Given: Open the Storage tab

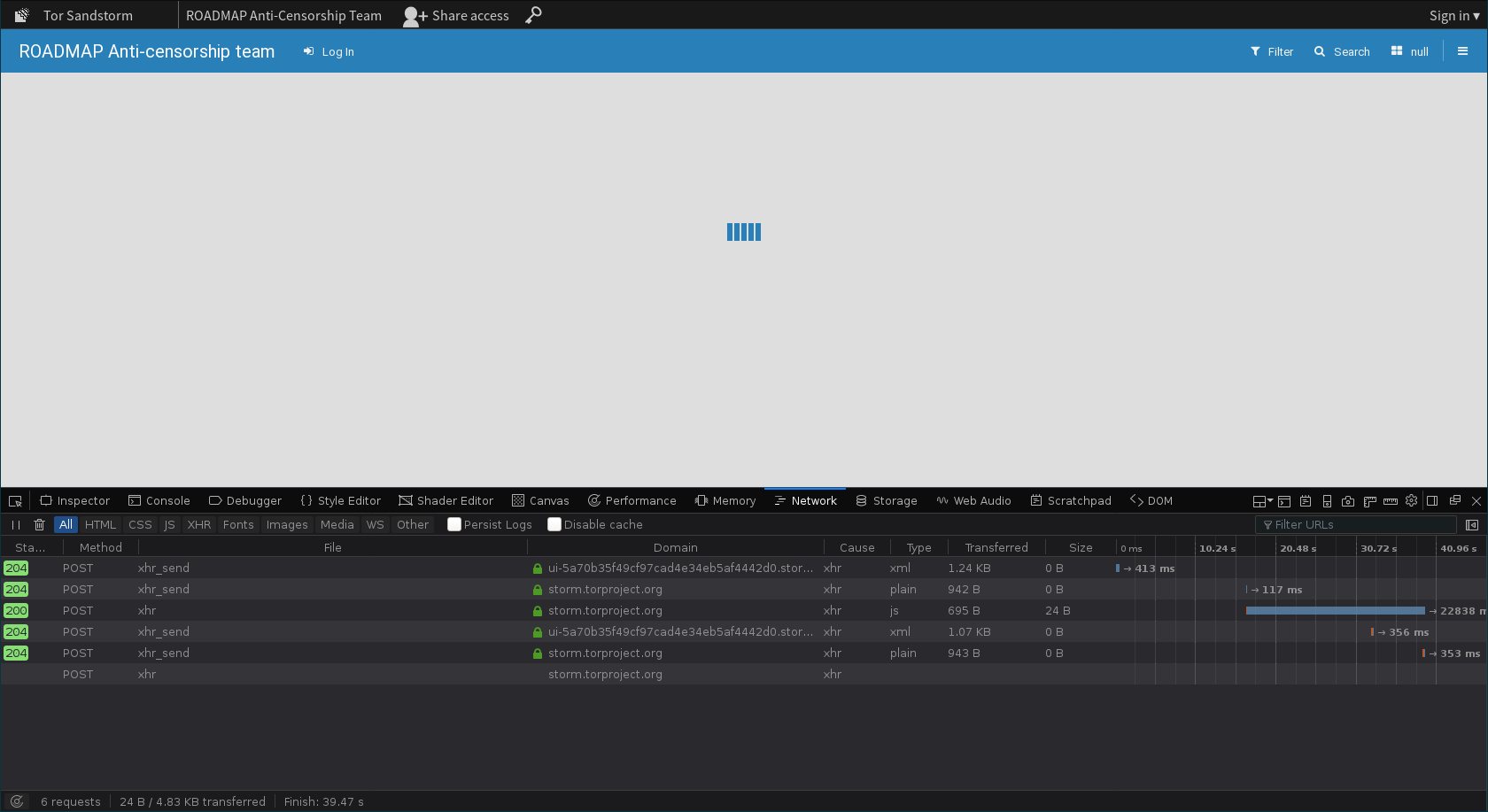Looking at the screenshot, I should pos(887,501).
